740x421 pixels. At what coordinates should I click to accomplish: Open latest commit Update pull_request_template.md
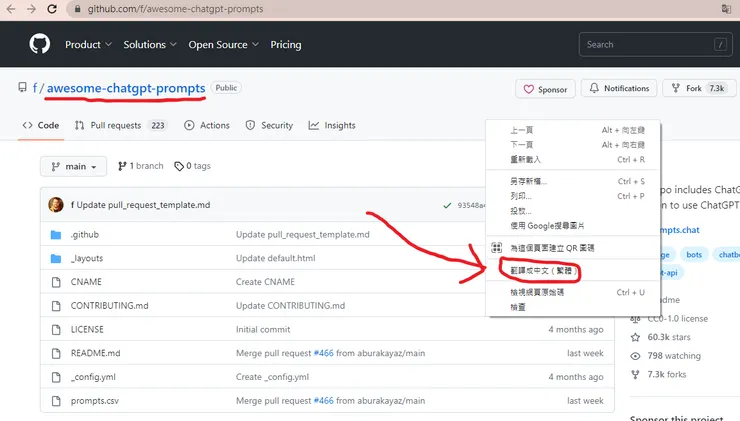(143, 205)
